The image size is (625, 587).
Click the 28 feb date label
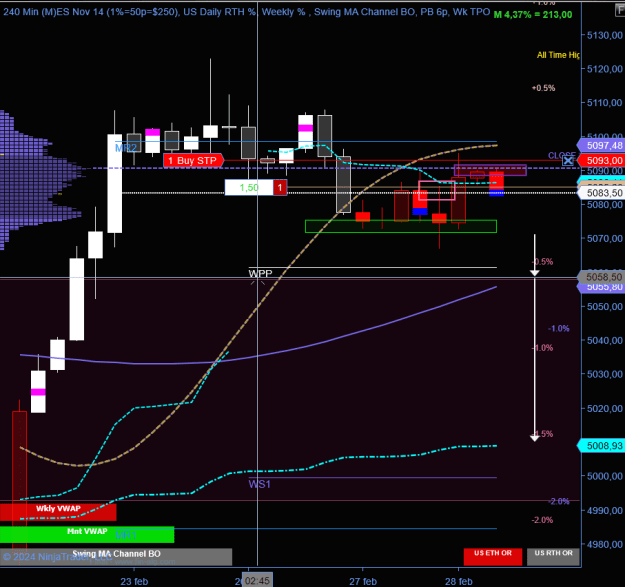coord(458,581)
